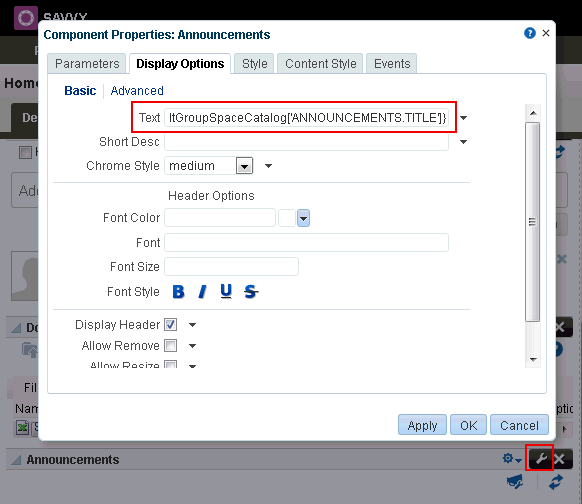The image size is (582, 504).
Task: Select the Display Options tab
Action: [180, 63]
